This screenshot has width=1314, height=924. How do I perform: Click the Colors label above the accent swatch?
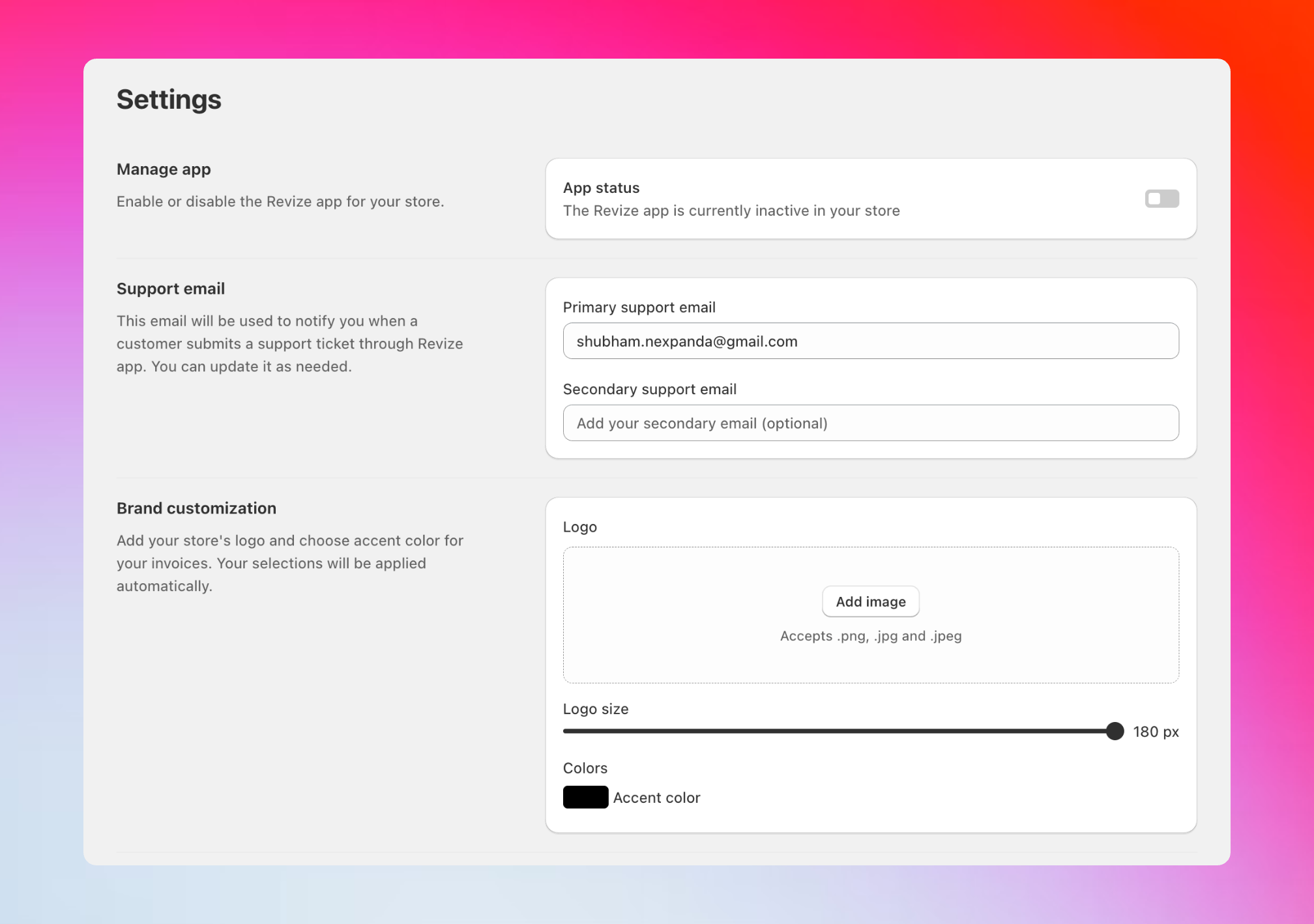pyautogui.click(x=585, y=768)
